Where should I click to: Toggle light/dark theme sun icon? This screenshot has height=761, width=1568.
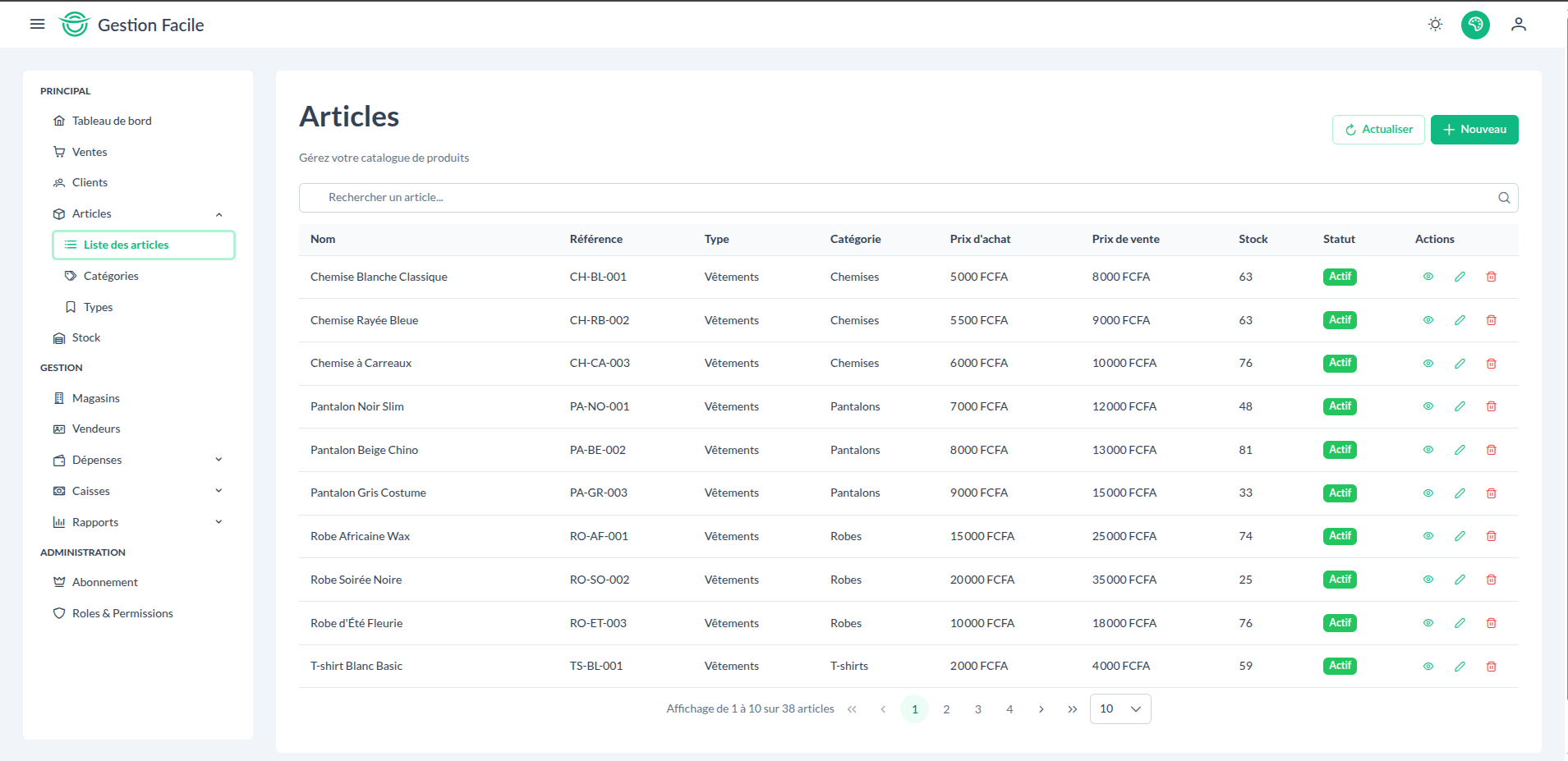1435,25
